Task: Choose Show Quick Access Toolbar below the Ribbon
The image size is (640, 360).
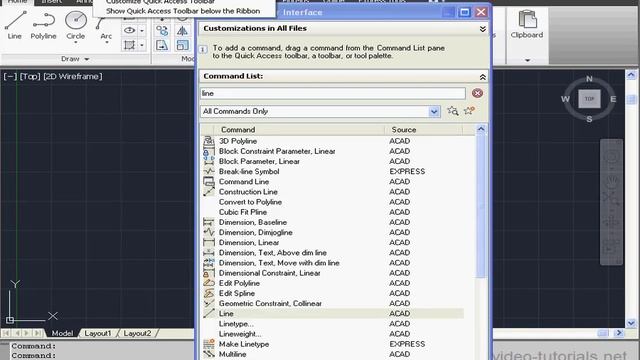Action: pos(183,11)
